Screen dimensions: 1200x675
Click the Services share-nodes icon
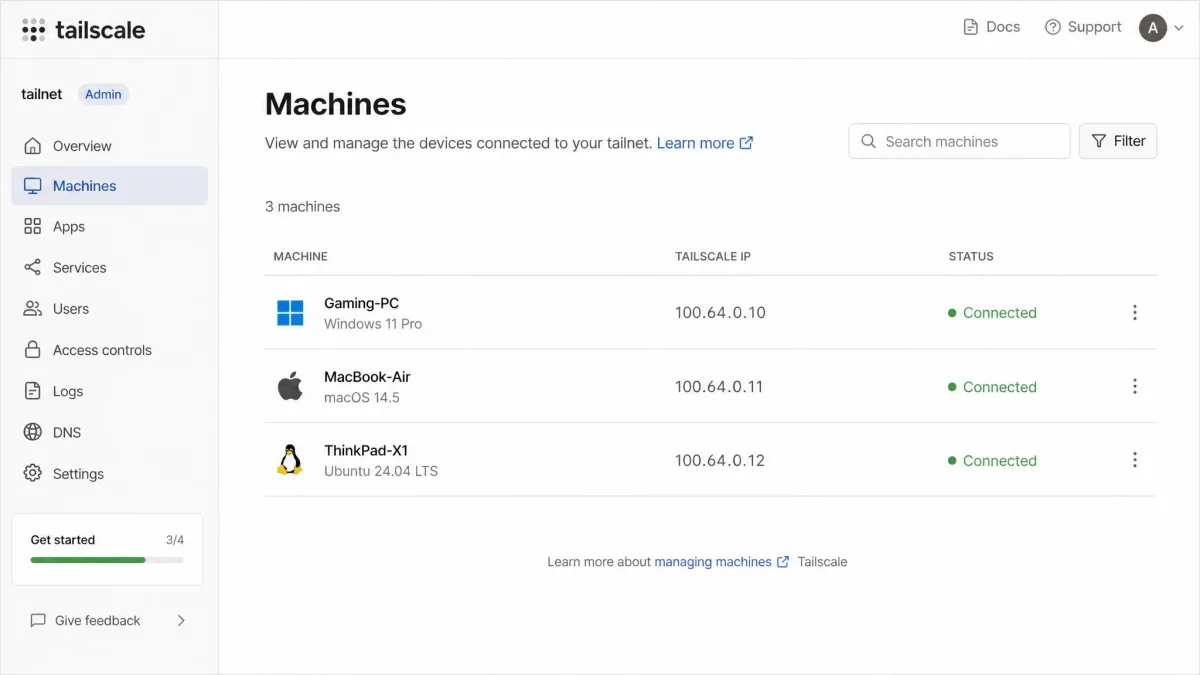point(33,268)
